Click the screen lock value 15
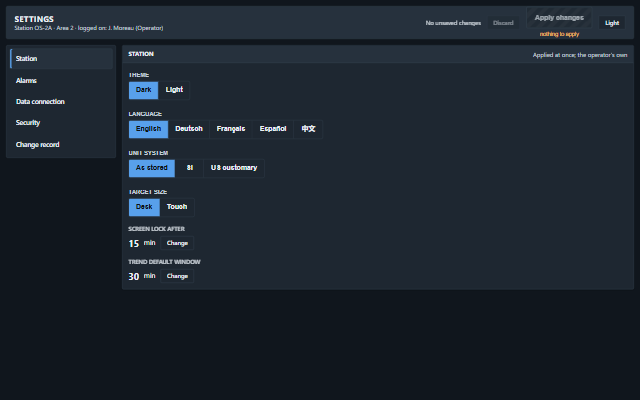Viewport: 640px width, 400px height. [x=134, y=244]
